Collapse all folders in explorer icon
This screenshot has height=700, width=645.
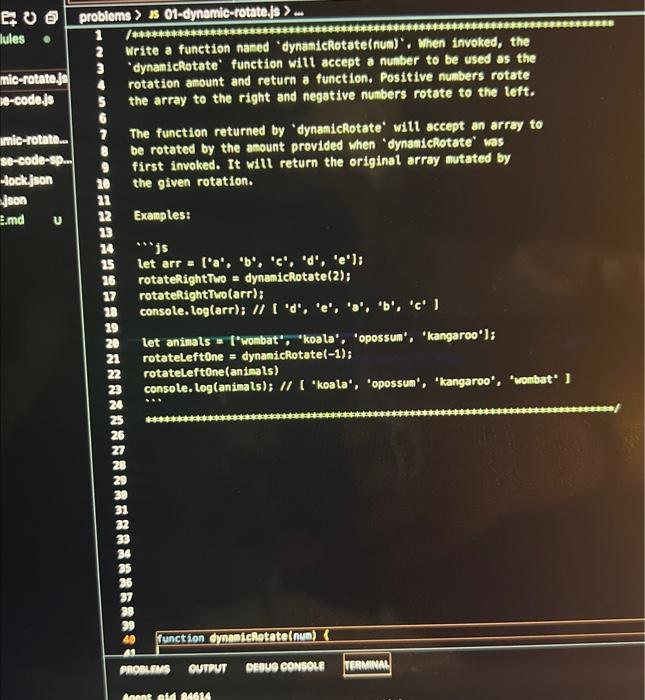(x=52, y=18)
